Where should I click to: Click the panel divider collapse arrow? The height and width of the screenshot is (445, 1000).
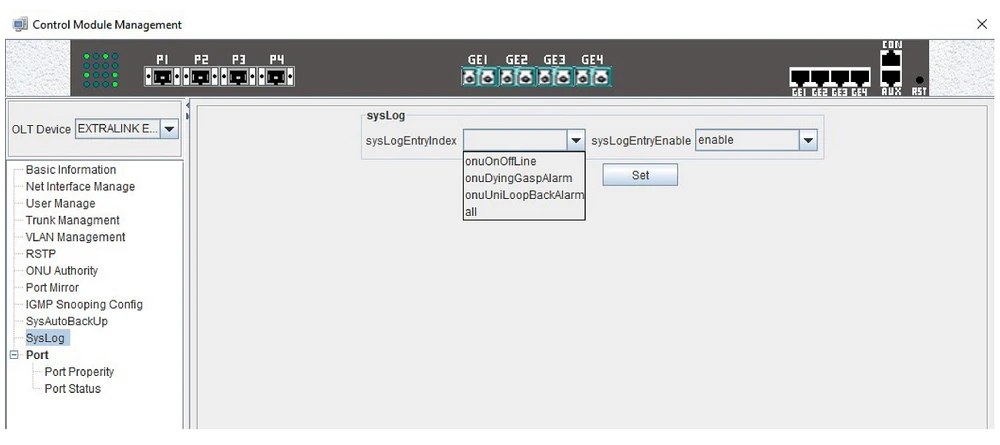[x=189, y=105]
